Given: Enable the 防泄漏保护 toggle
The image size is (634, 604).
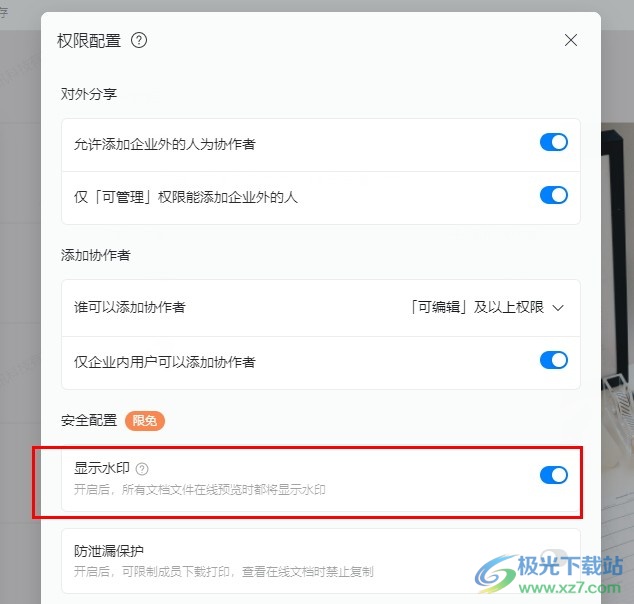Looking at the screenshot, I should pyautogui.click(x=554, y=556).
